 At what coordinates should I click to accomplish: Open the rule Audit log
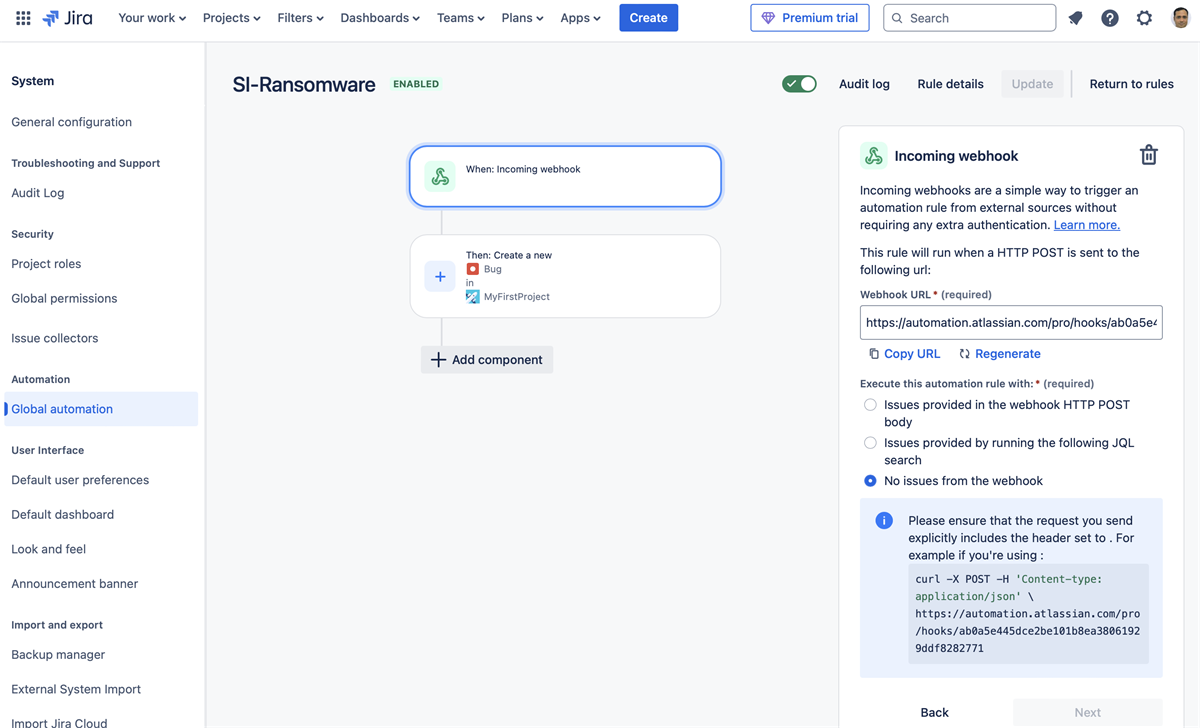(x=864, y=84)
